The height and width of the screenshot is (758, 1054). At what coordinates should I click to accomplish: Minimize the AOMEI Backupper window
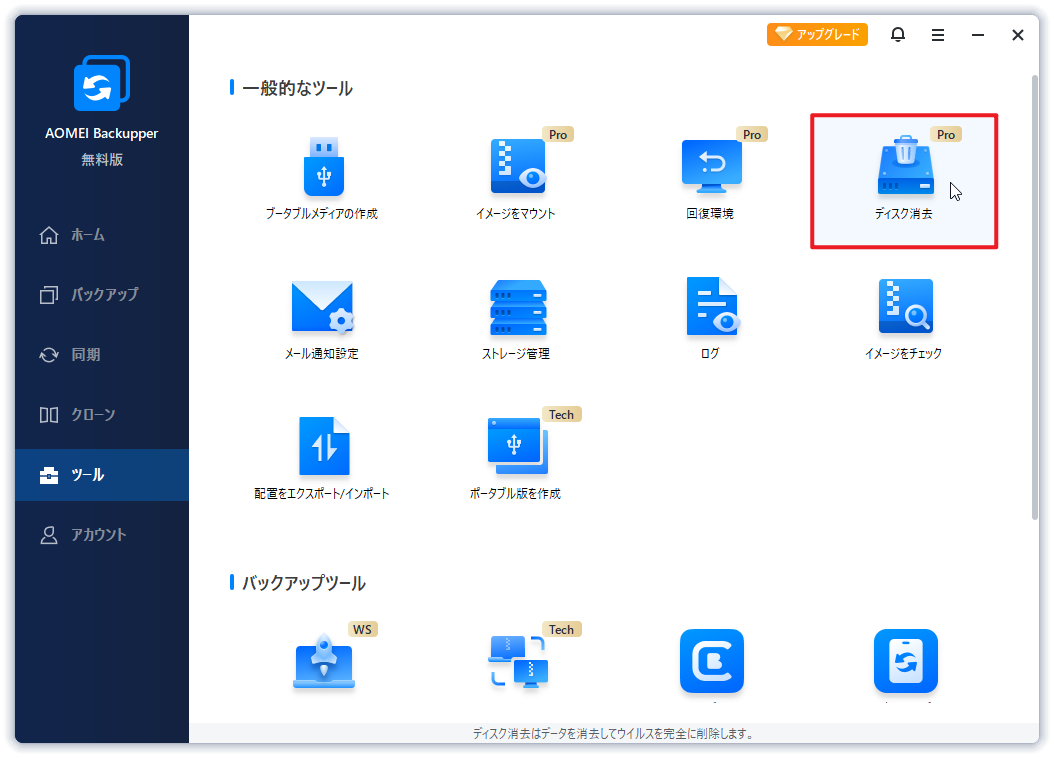(x=978, y=35)
